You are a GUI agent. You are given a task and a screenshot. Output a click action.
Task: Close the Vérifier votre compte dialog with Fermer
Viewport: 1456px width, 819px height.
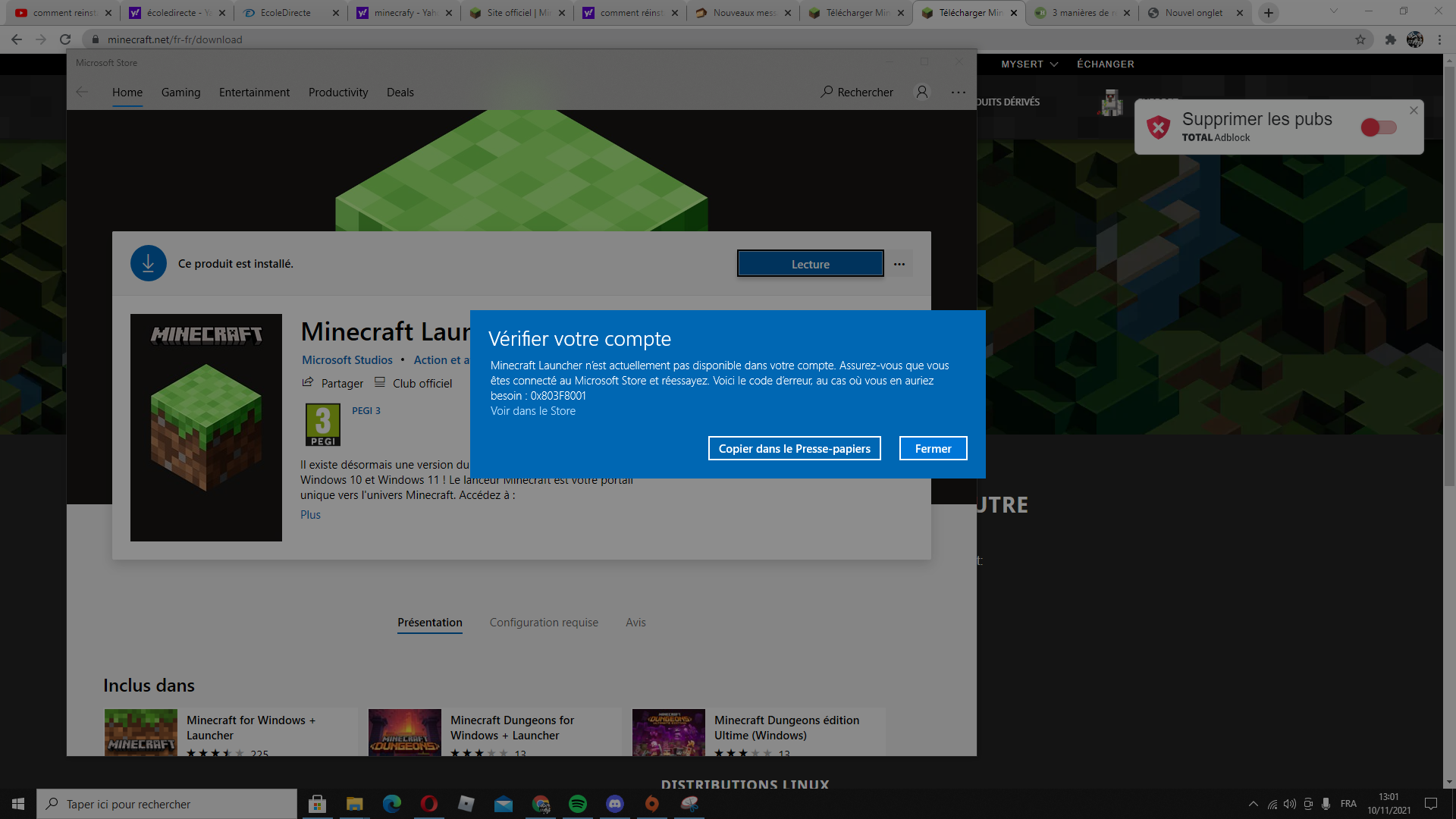click(x=933, y=448)
